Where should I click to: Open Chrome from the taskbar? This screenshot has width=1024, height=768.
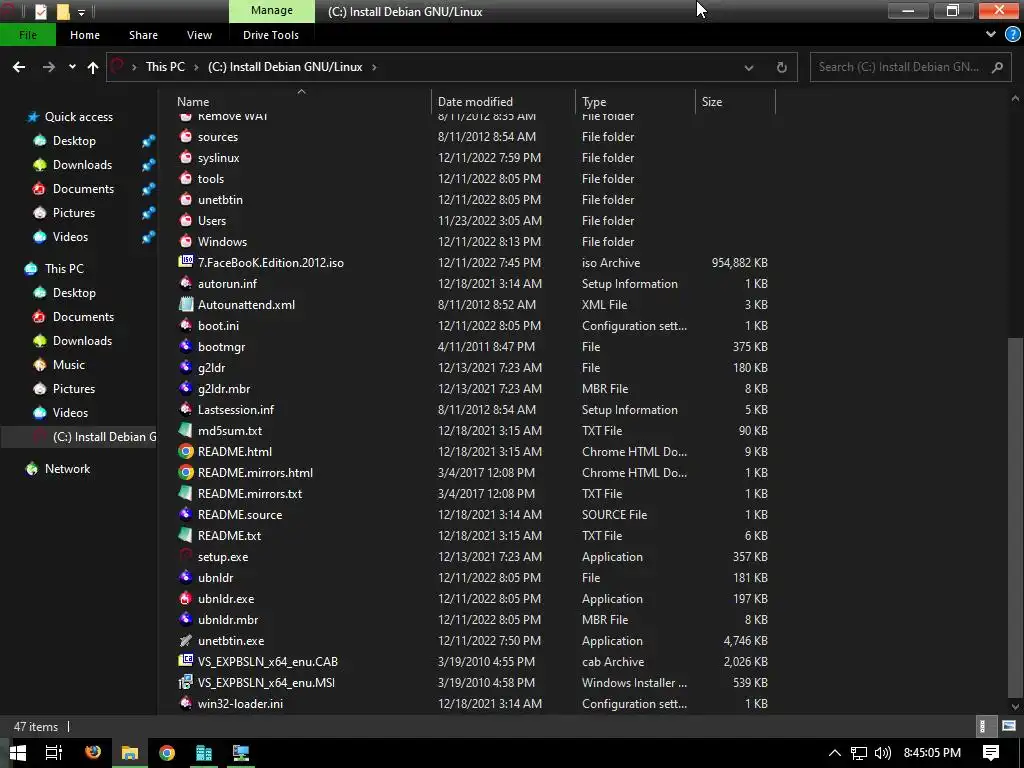pyautogui.click(x=167, y=752)
